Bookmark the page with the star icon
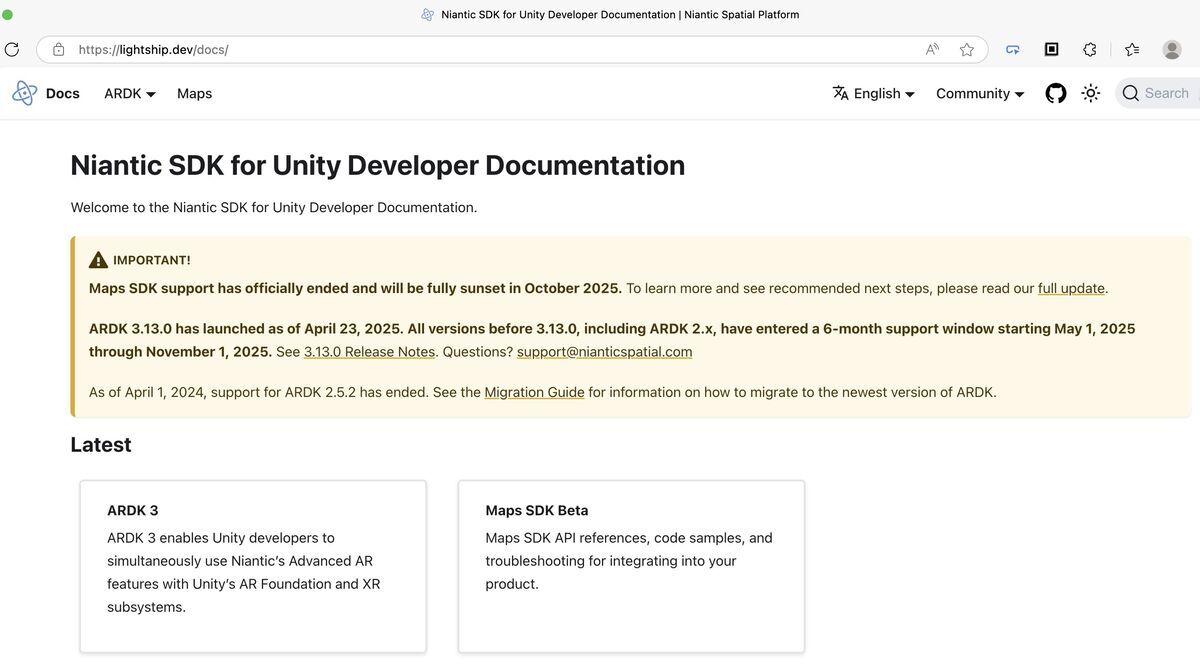The width and height of the screenshot is (1200, 667). click(x=967, y=49)
